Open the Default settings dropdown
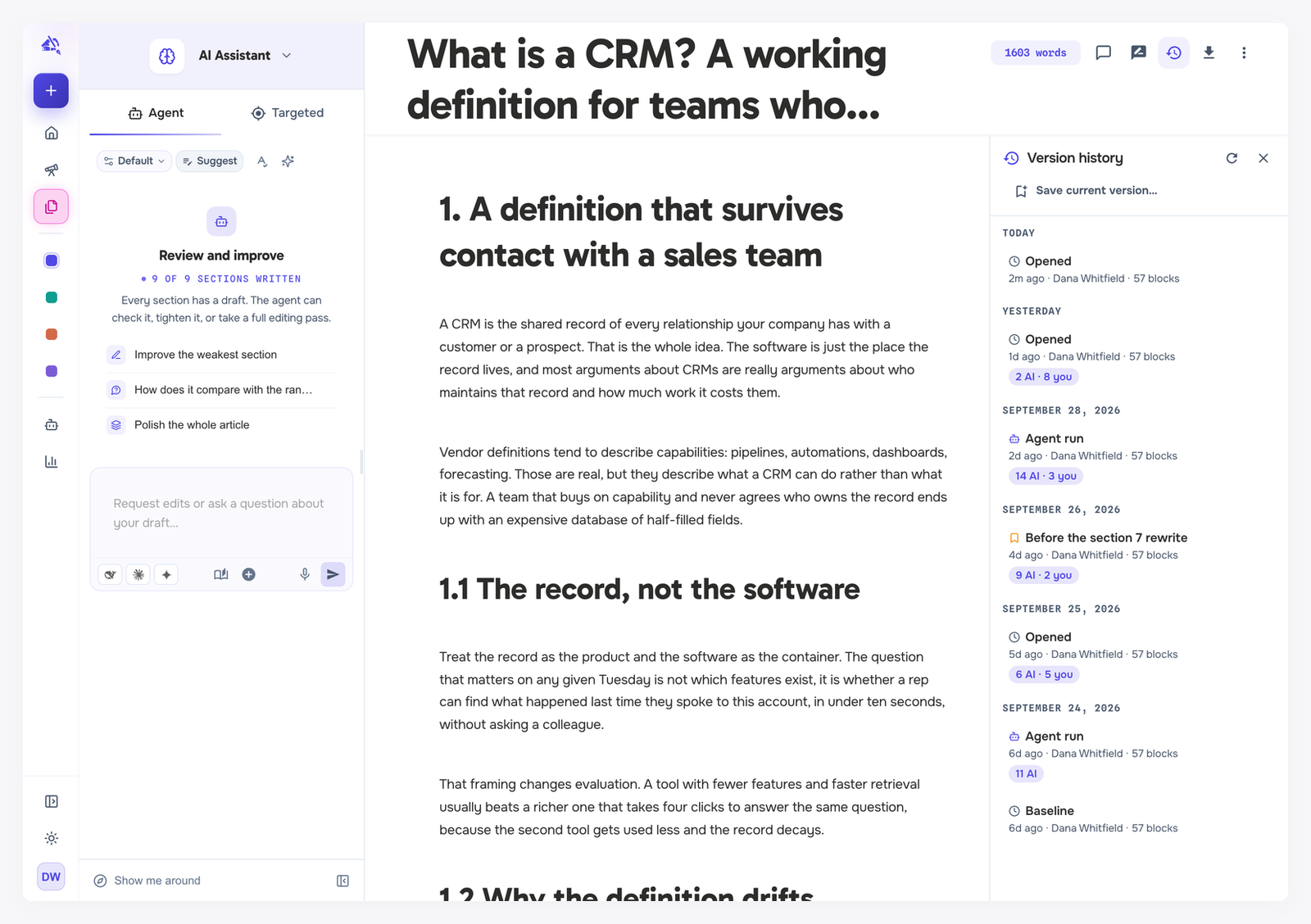 [x=134, y=161]
